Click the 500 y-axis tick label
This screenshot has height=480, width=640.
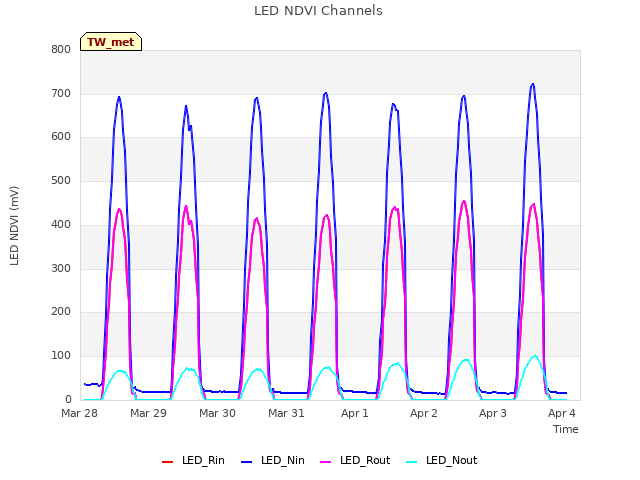[61, 180]
